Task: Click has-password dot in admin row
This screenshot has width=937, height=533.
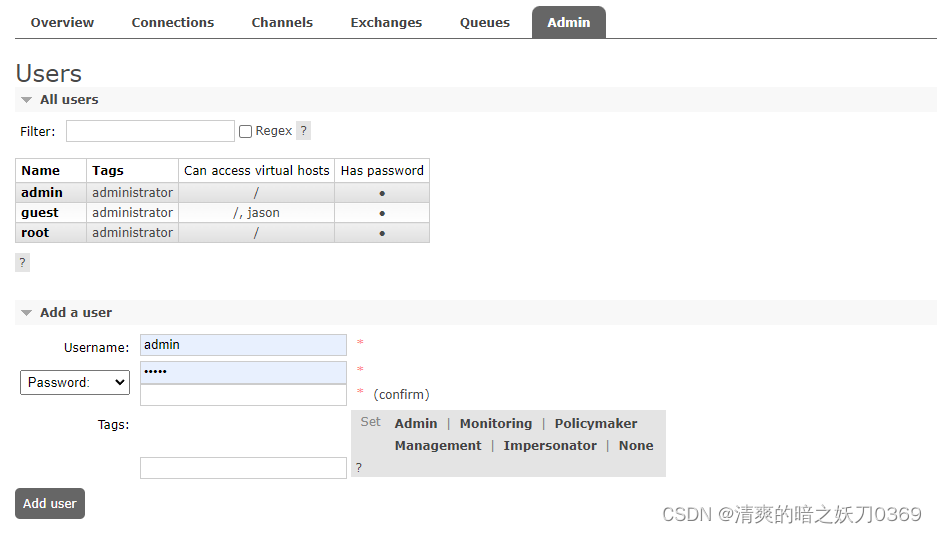Action: [x=382, y=193]
